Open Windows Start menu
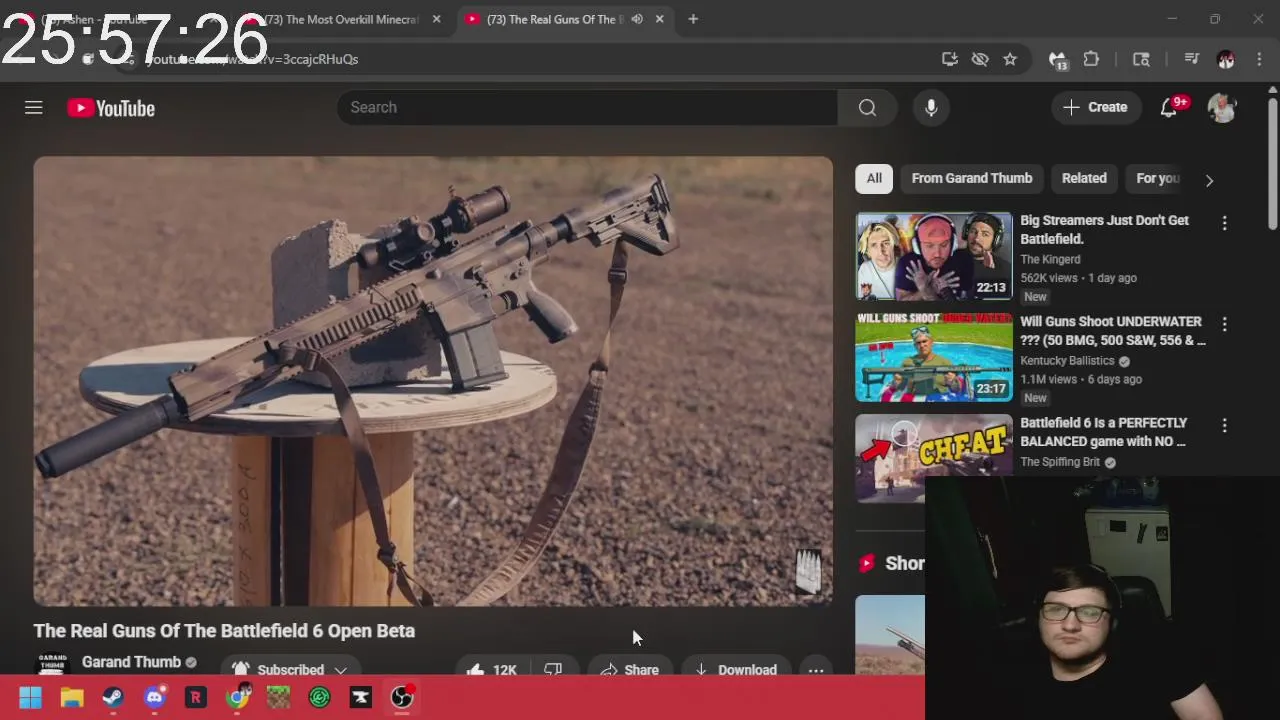Viewport: 1280px width, 720px height. pos(30,697)
